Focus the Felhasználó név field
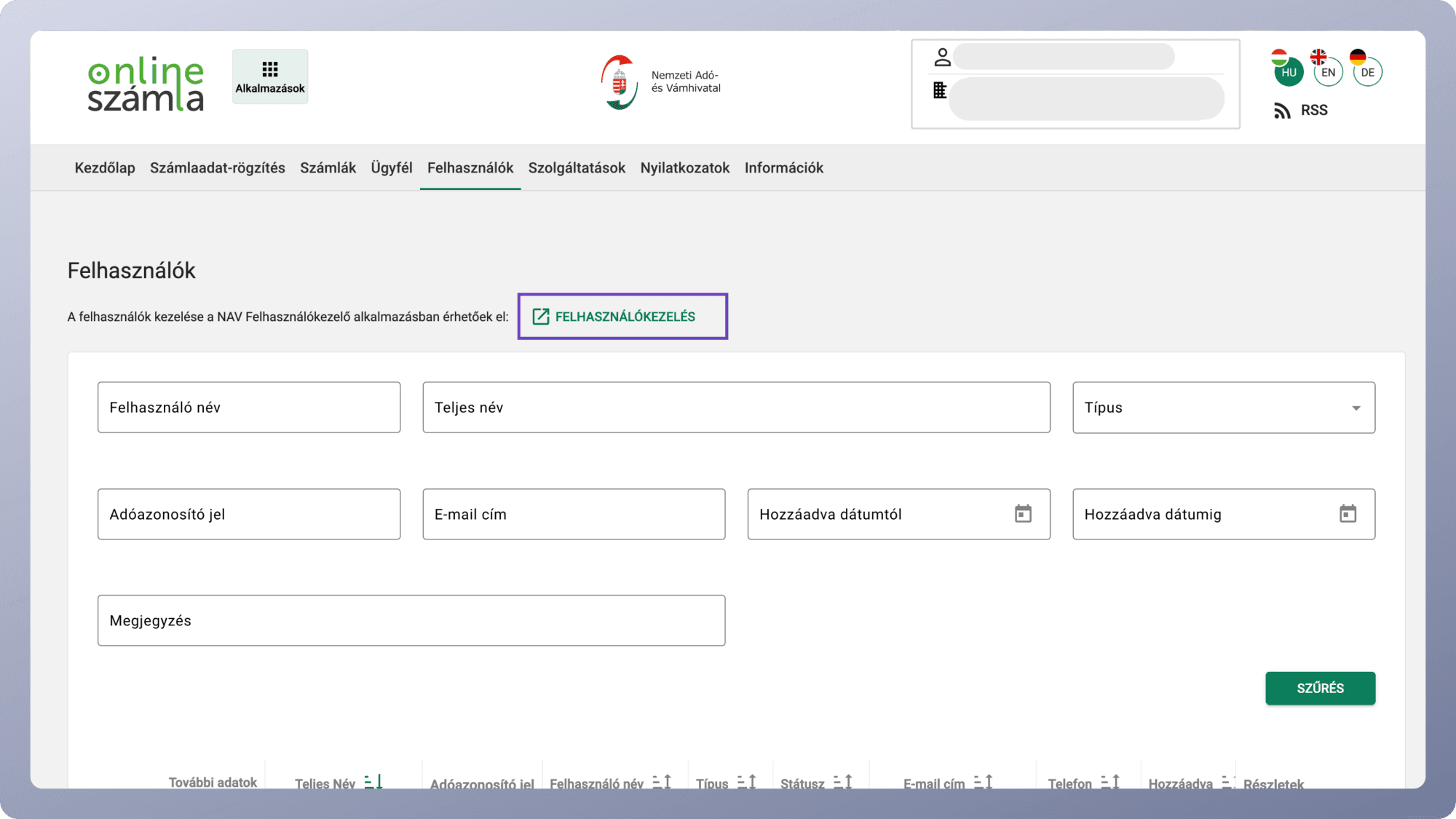Screen dimensions: 1456x819 [x=249, y=408]
